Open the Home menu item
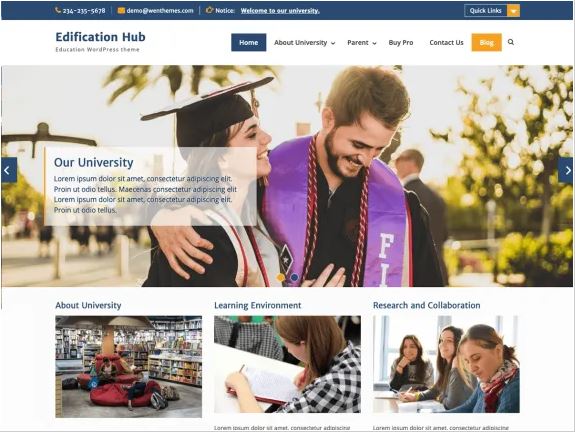The width and height of the screenshot is (575, 433). pyautogui.click(x=249, y=43)
